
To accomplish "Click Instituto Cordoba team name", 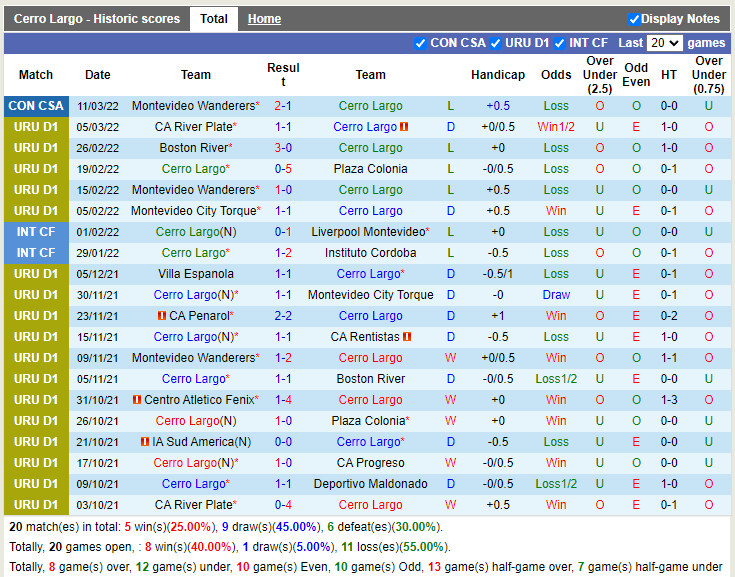I will pos(370,253).
